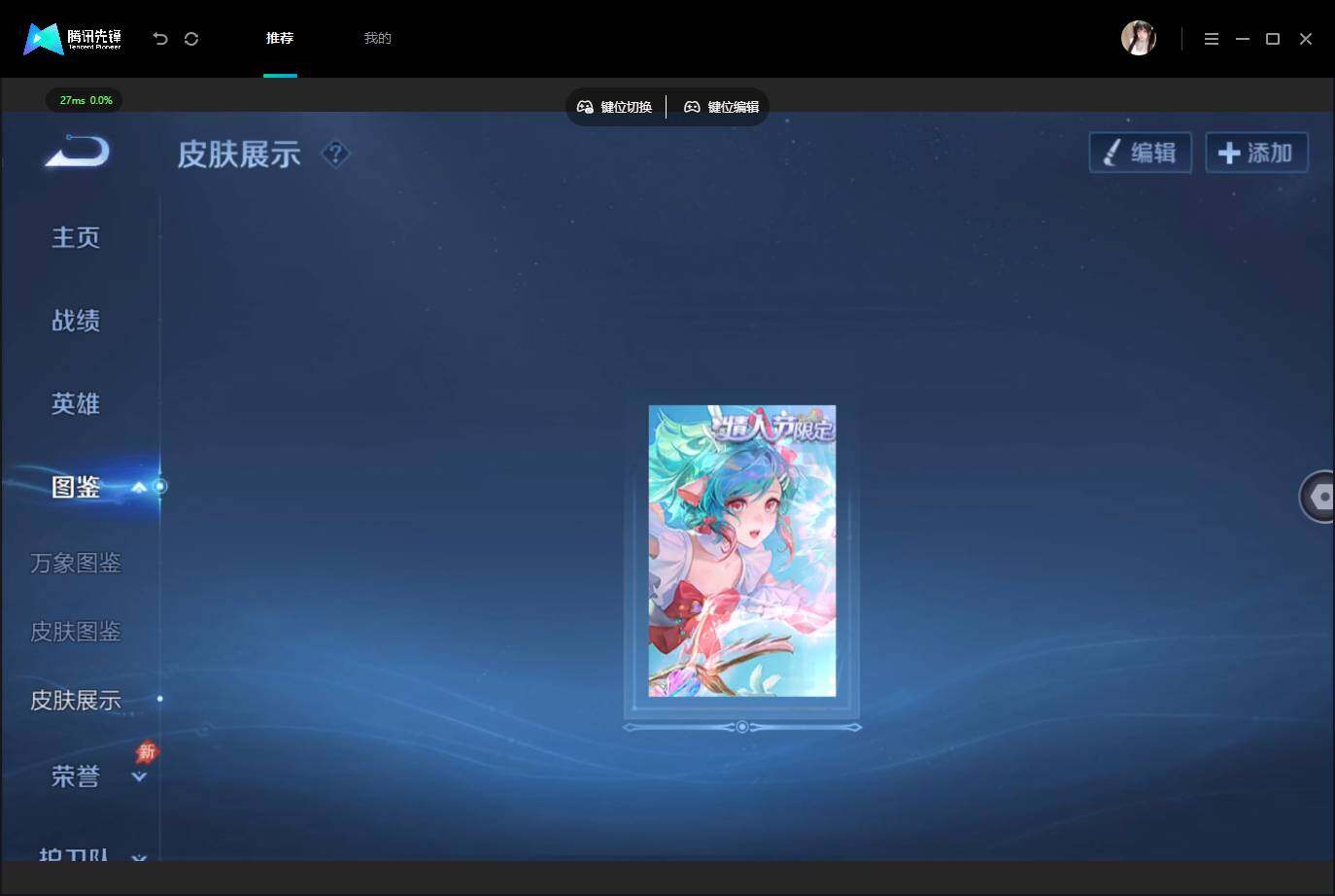Open 英雄 in the sidebar

point(76,403)
